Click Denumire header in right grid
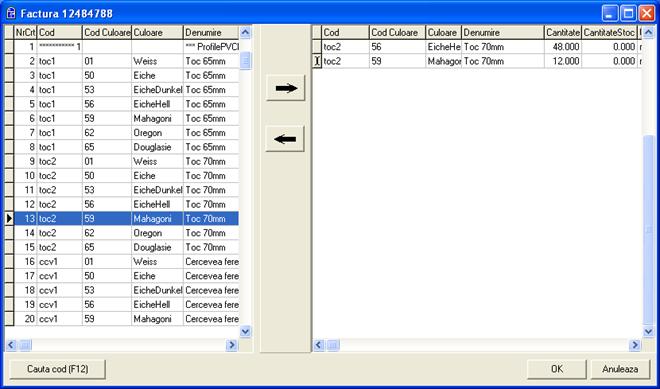 [x=503, y=32]
